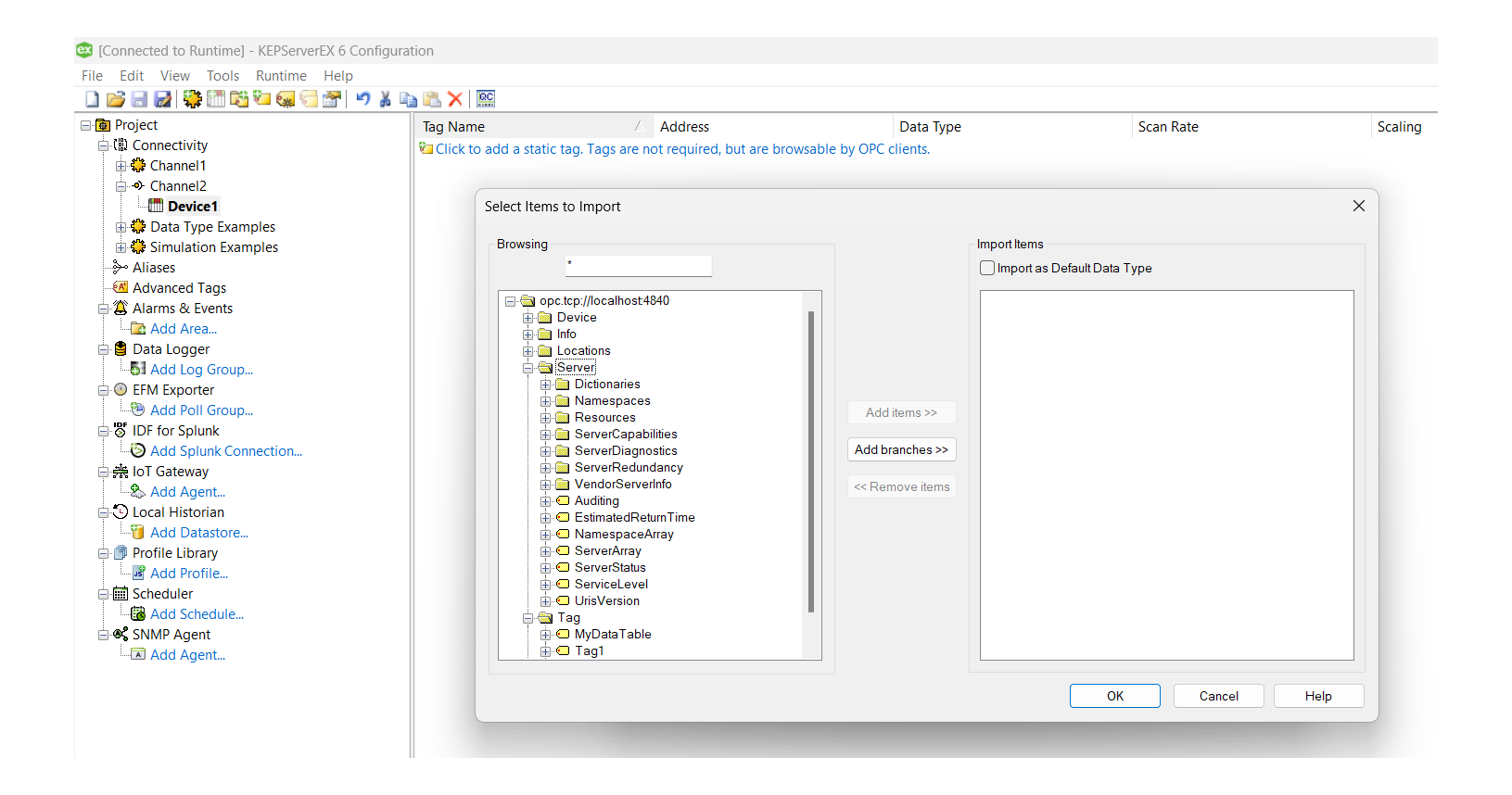The image size is (1512, 795).
Task: Open the File menu
Action: 92,76
